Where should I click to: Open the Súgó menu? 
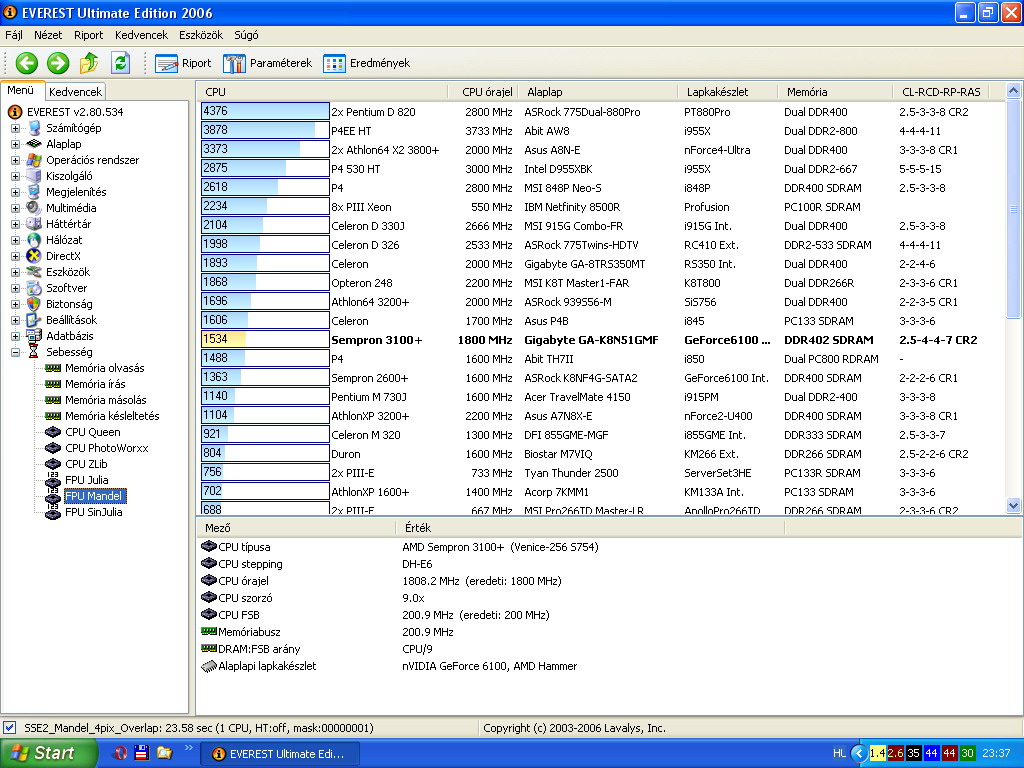246,35
